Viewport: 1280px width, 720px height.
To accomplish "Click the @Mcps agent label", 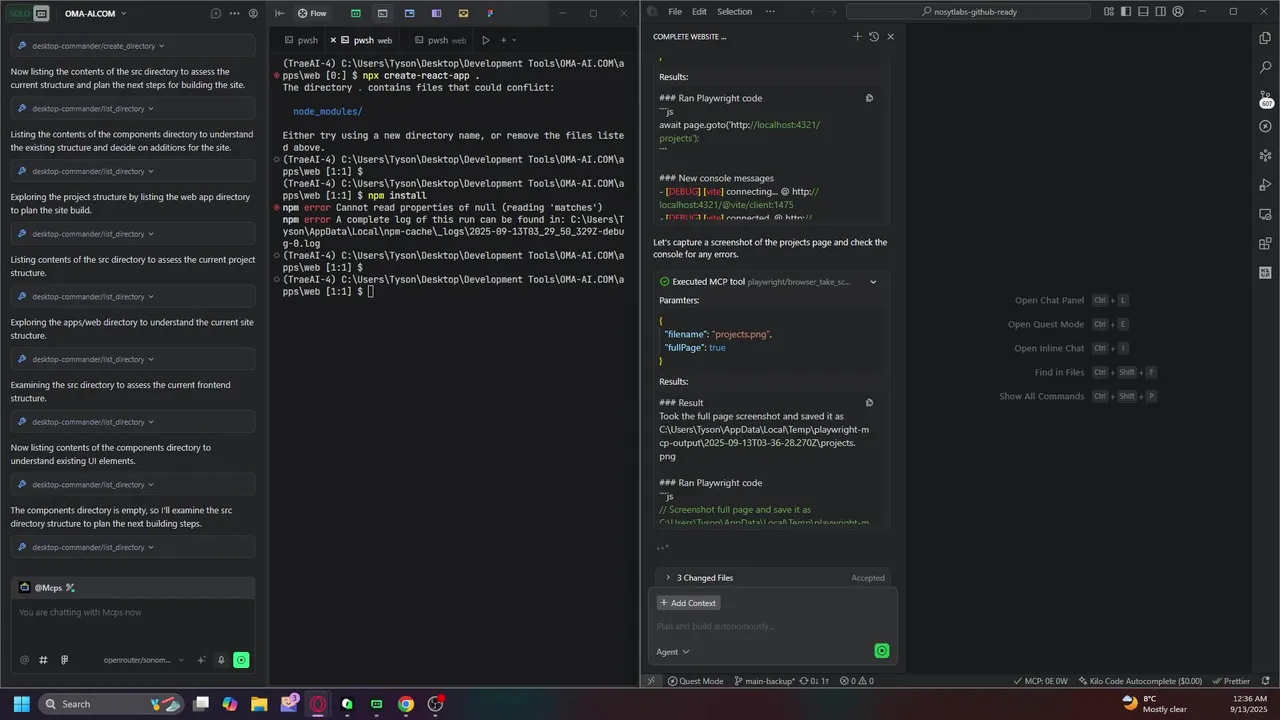I will point(47,587).
